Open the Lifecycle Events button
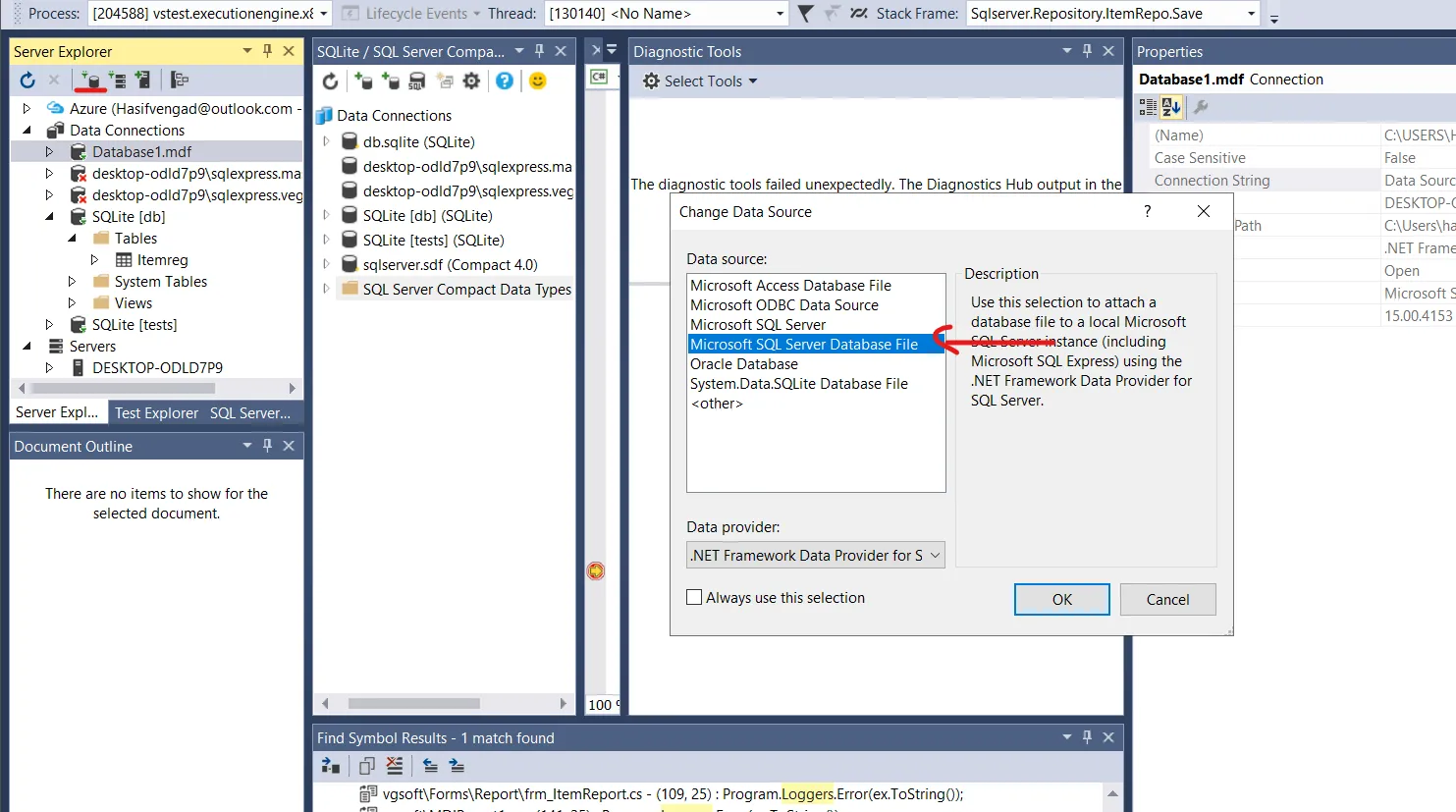Image resolution: width=1456 pixels, height=812 pixels. pyautogui.click(x=410, y=14)
